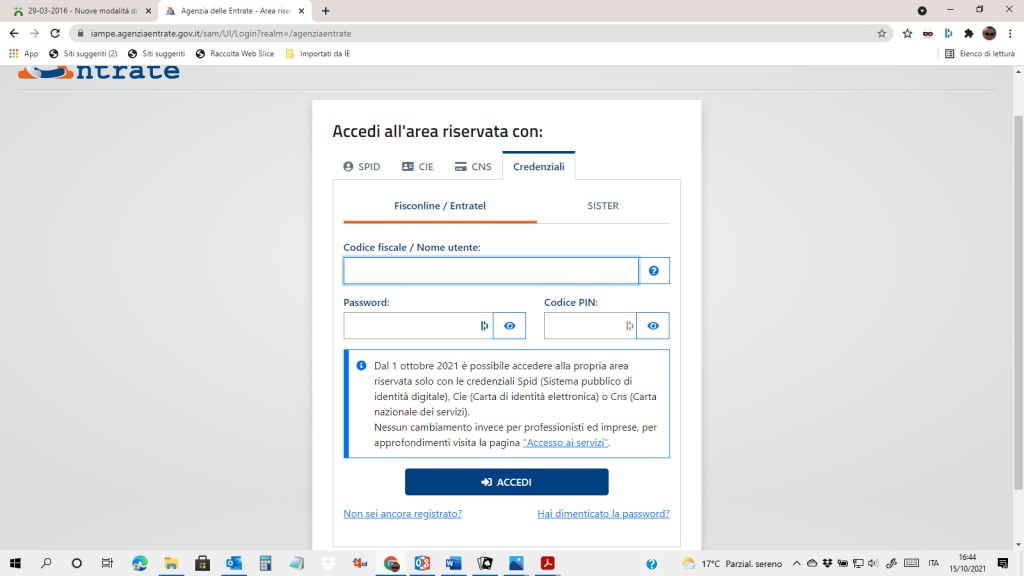This screenshot has height=576, width=1024.
Task: Open the Windows notification center
Action: 1003,563
